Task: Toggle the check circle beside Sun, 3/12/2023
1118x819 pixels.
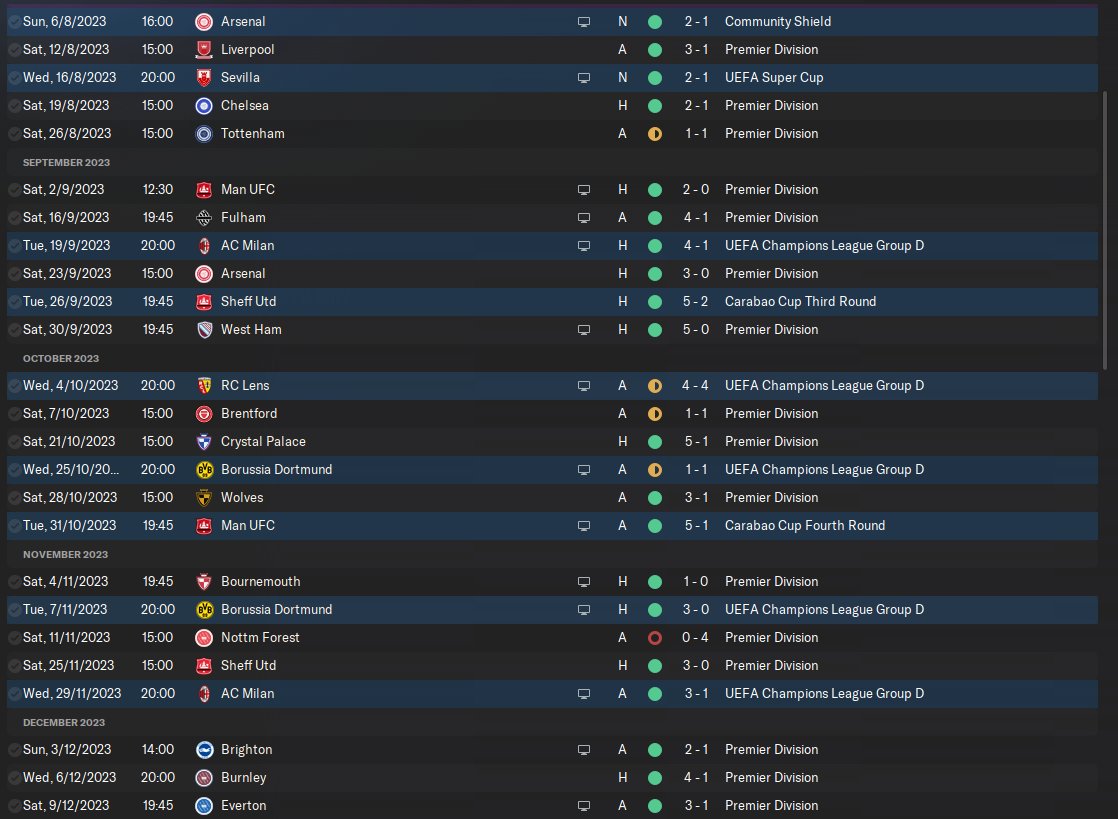Action: click(14, 750)
